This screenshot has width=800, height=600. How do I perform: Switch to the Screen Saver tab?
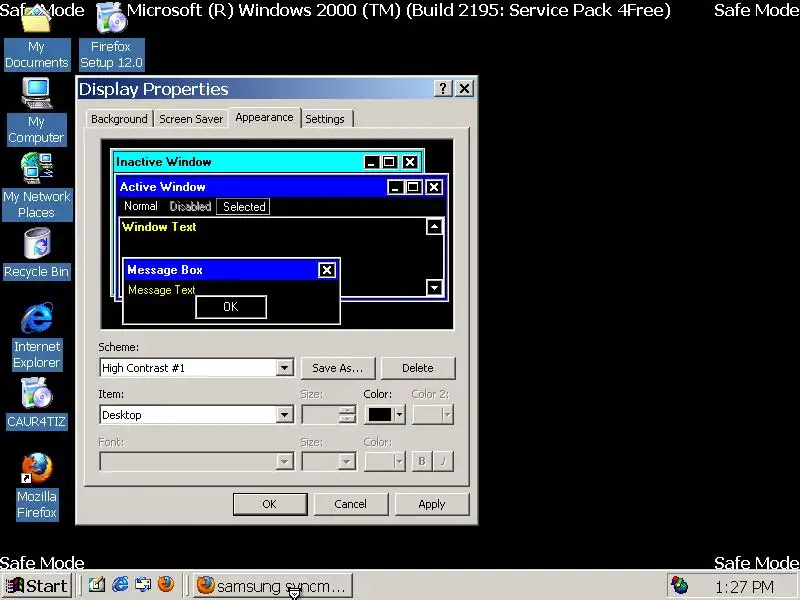point(191,119)
